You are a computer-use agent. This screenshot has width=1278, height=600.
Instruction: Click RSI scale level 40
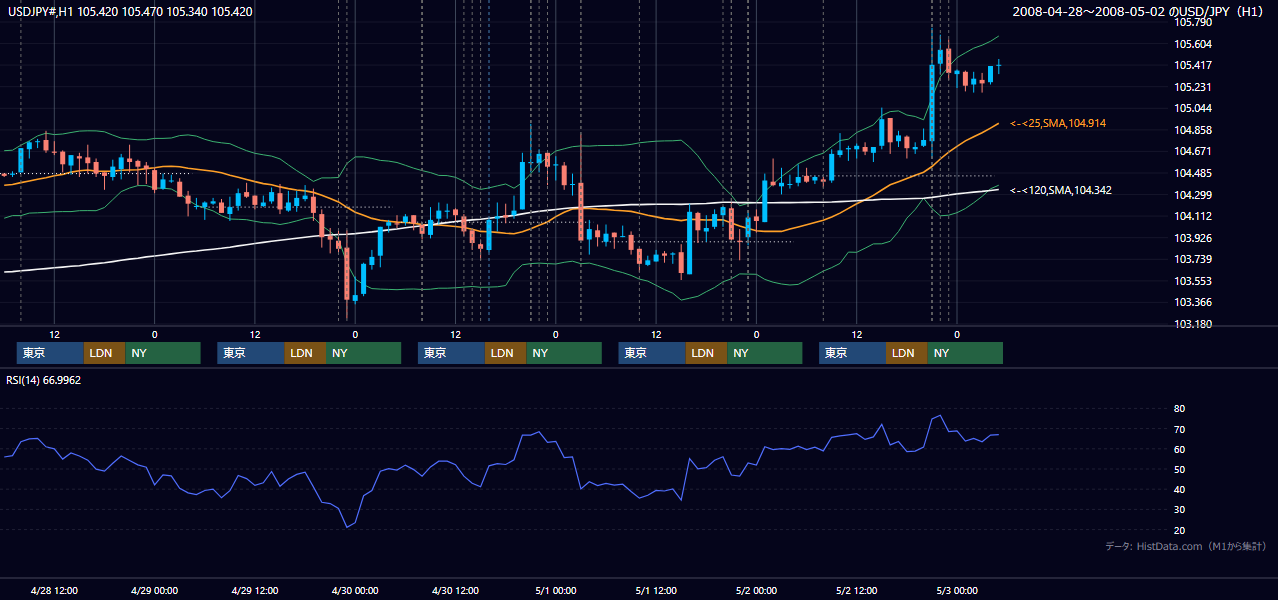pyautogui.click(x=1179, y=489)
